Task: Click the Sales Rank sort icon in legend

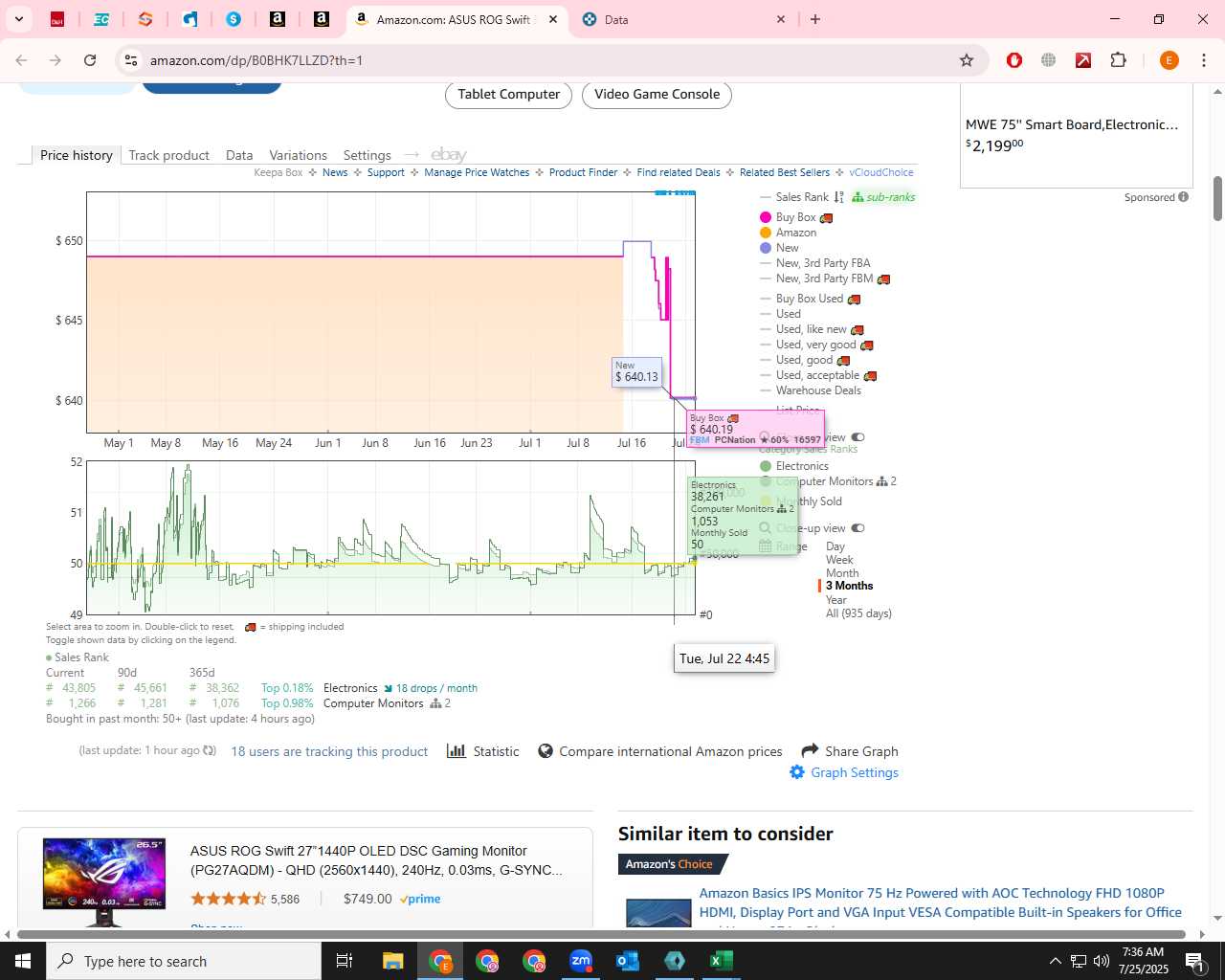Action: point(839,197)
